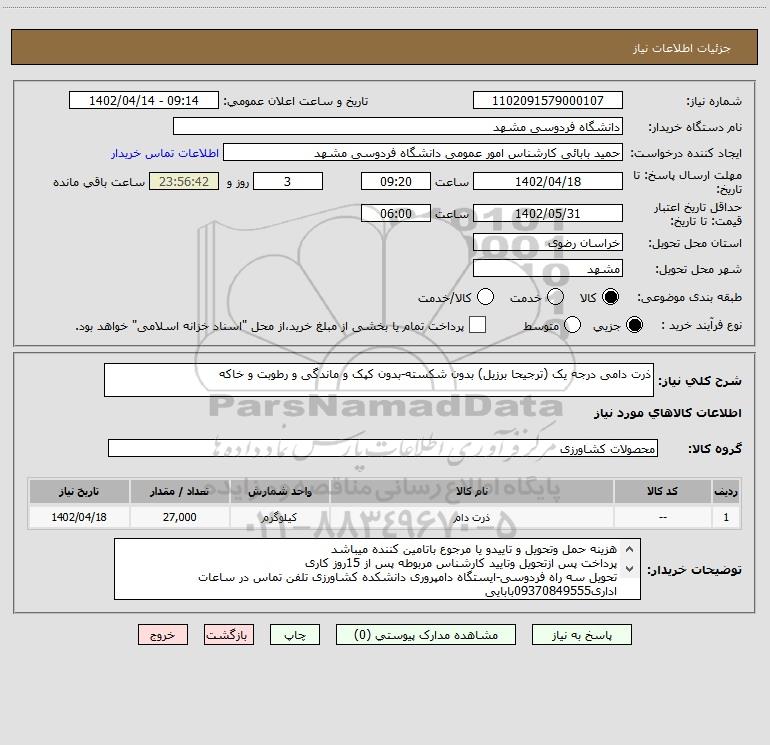Select the جزیی purchase type radio

[634, 325]
